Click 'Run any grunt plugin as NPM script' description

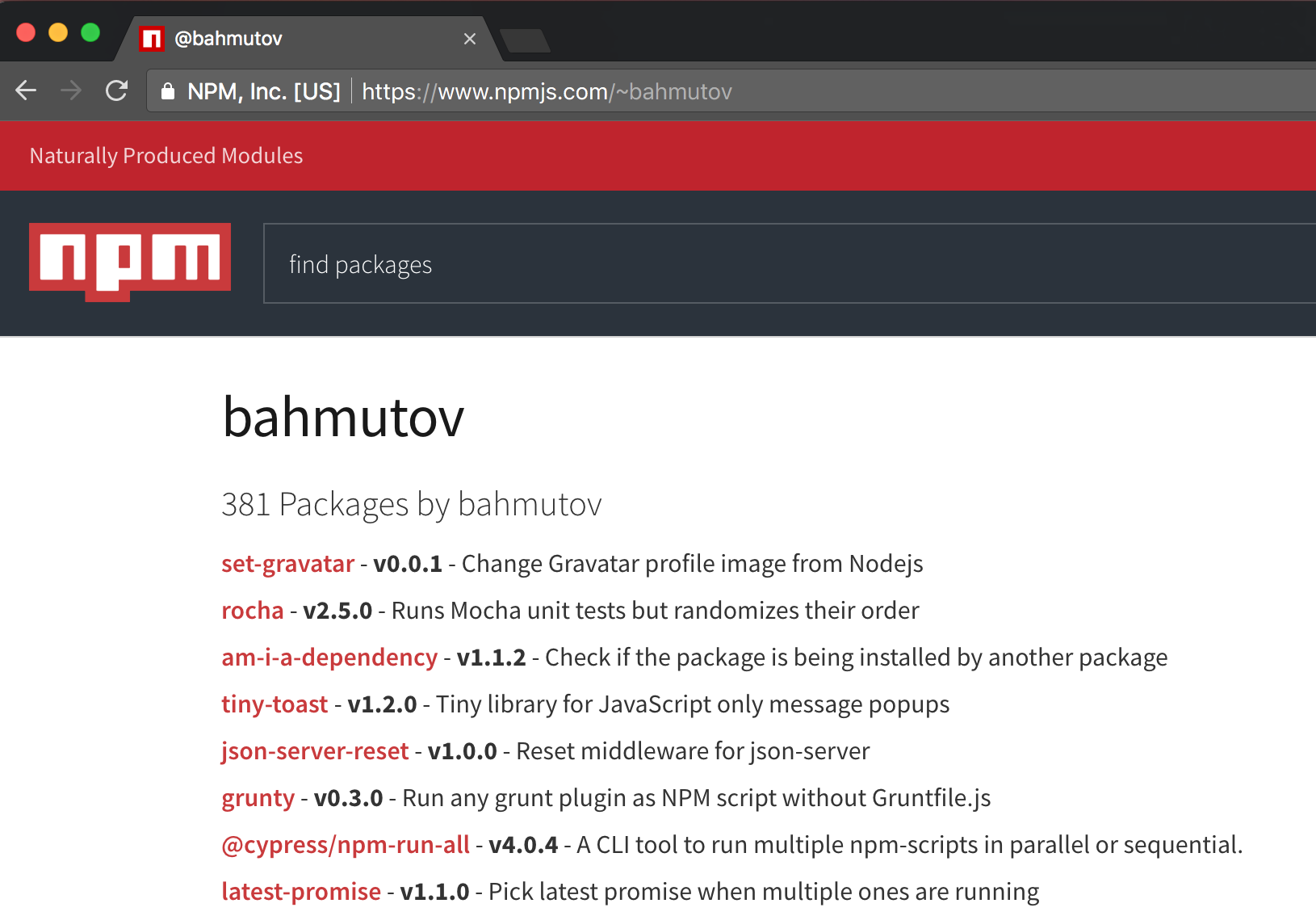click(697, 798)
